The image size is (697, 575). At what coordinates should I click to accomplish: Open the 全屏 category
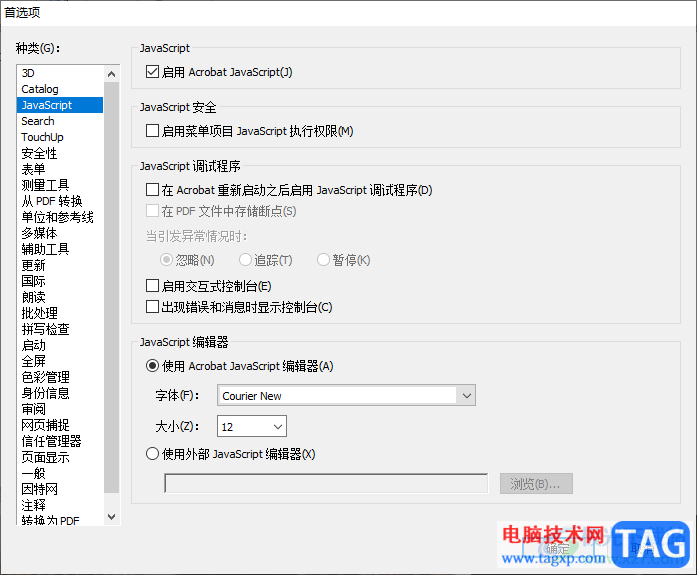tap(60, 361)
